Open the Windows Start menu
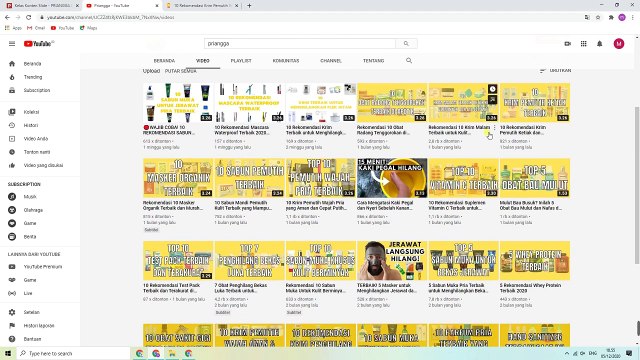The height and width of the screenshot is (360, 640). (8, 353)
